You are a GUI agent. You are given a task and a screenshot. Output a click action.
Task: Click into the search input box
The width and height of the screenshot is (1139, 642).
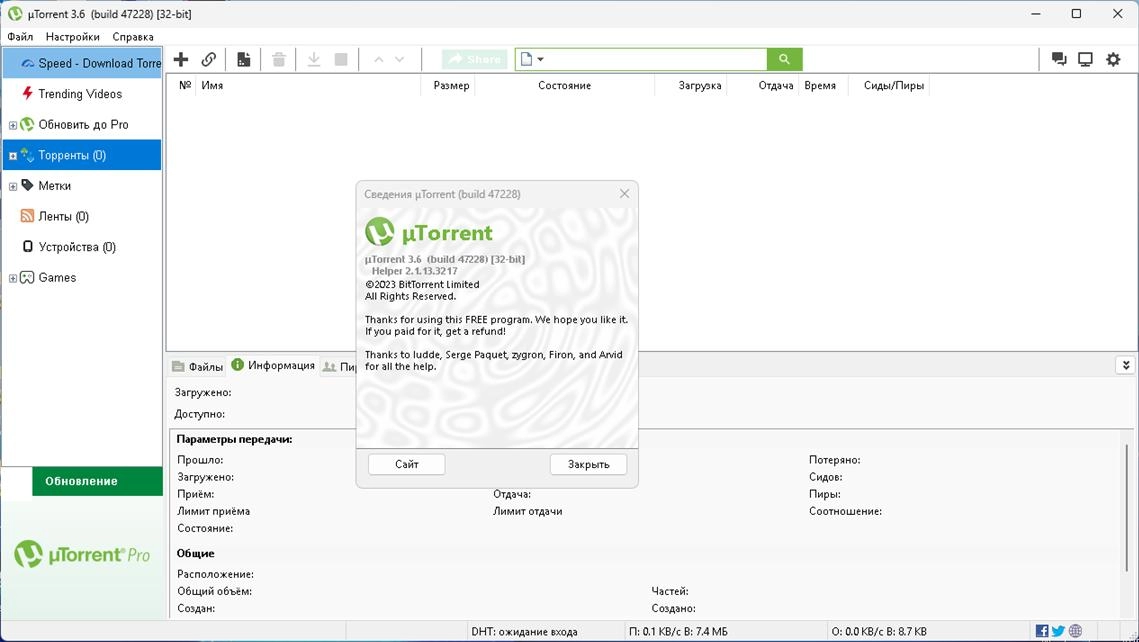(657, 60)
